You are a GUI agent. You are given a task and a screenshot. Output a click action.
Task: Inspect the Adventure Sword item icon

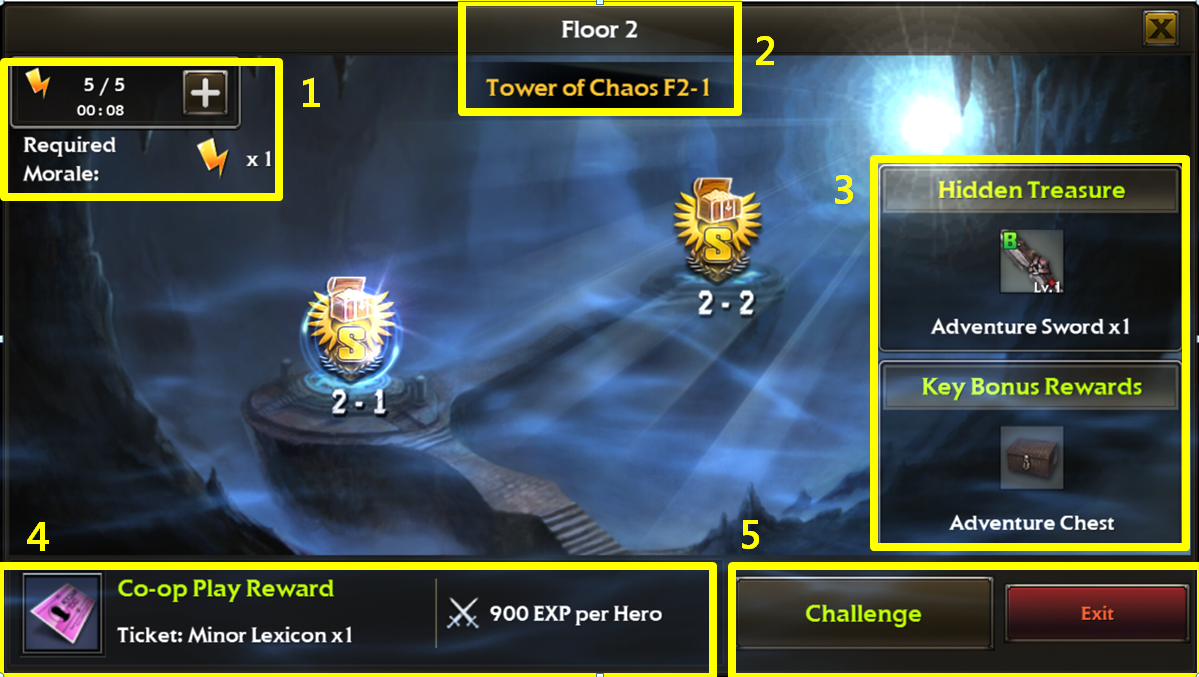[x=1032, y=262]
